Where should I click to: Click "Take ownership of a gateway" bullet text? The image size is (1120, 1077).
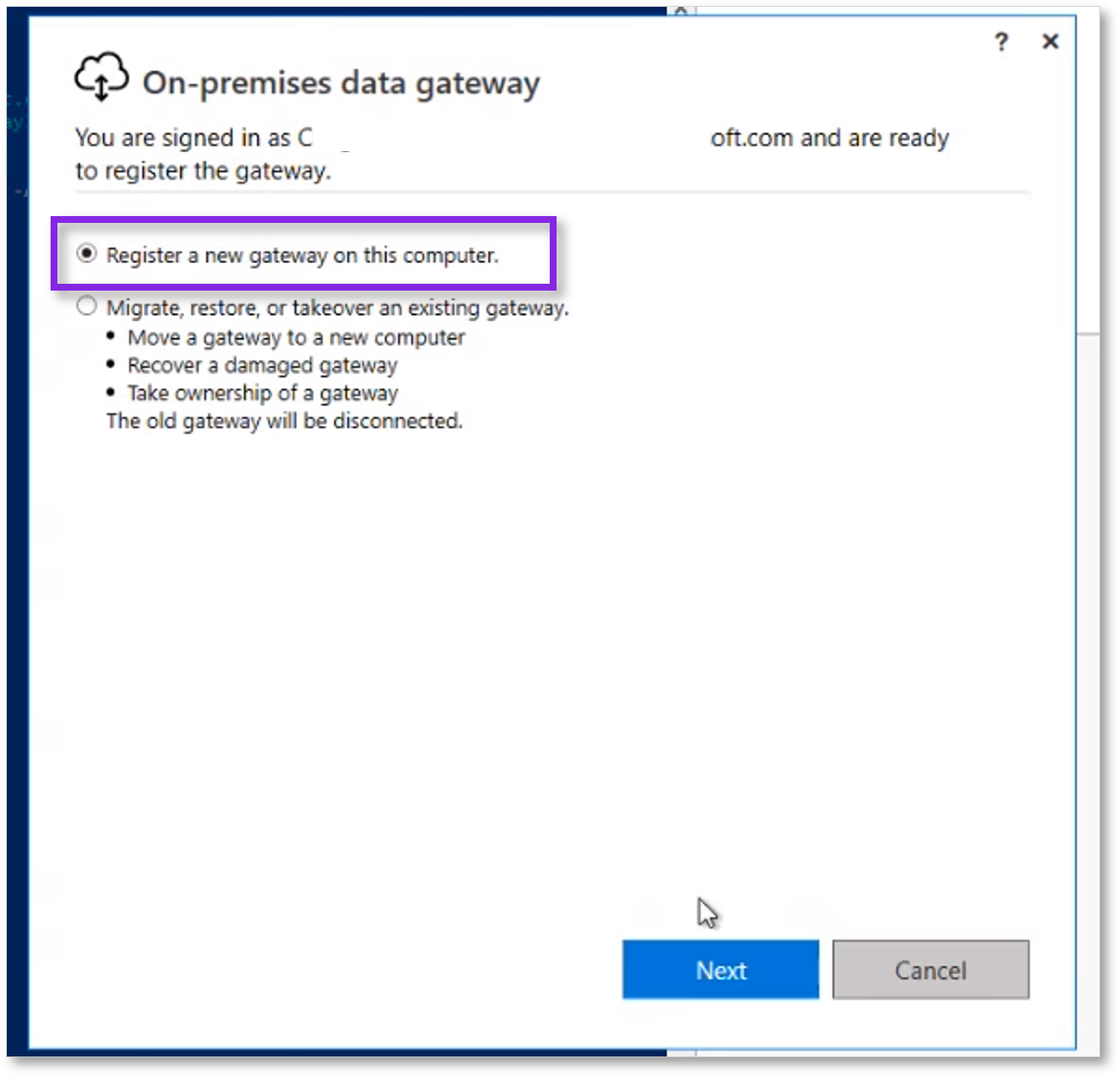click(262, 393)
